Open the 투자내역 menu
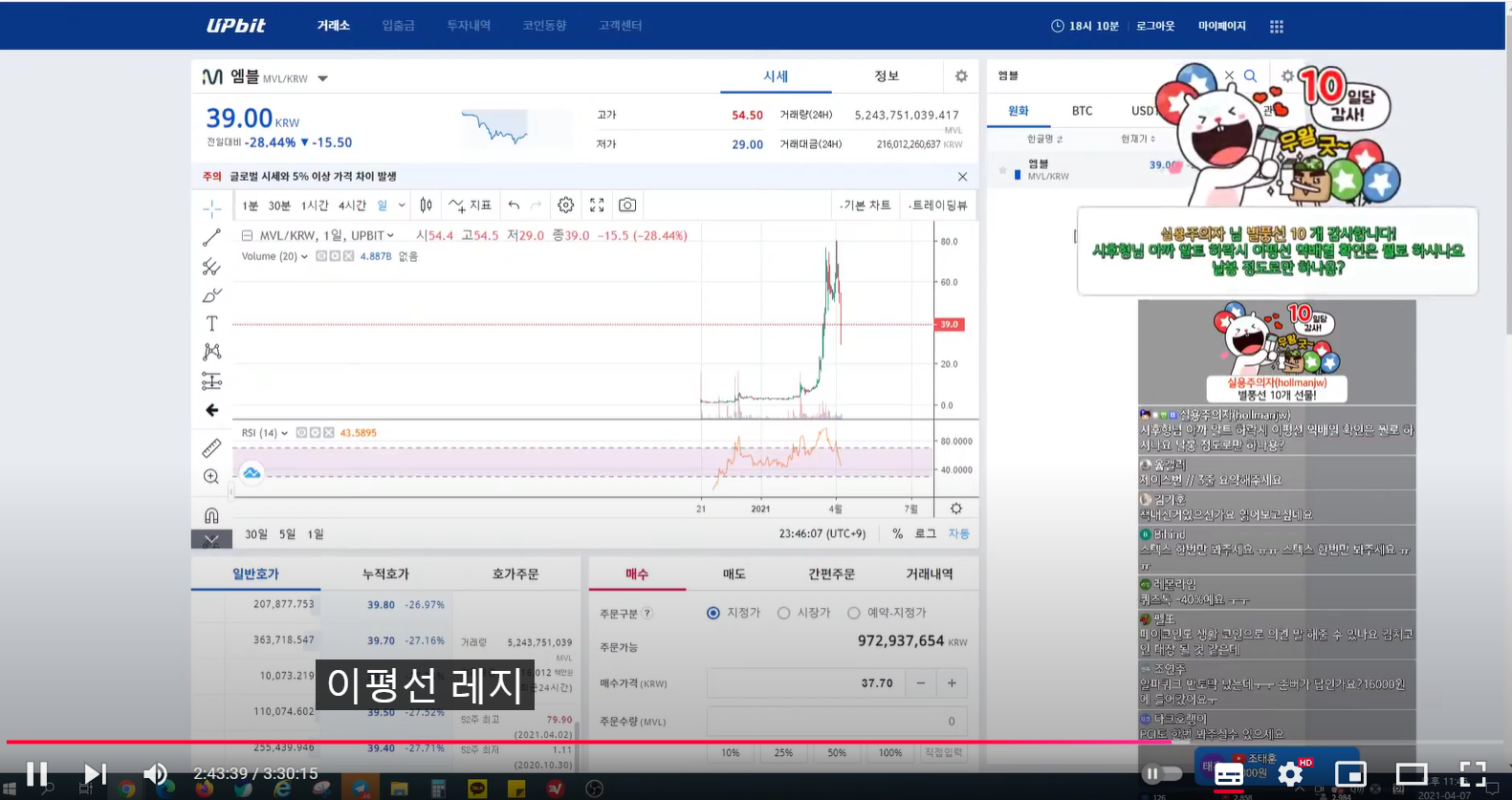Screen dimensions: 1512x800 click(469, 26)
